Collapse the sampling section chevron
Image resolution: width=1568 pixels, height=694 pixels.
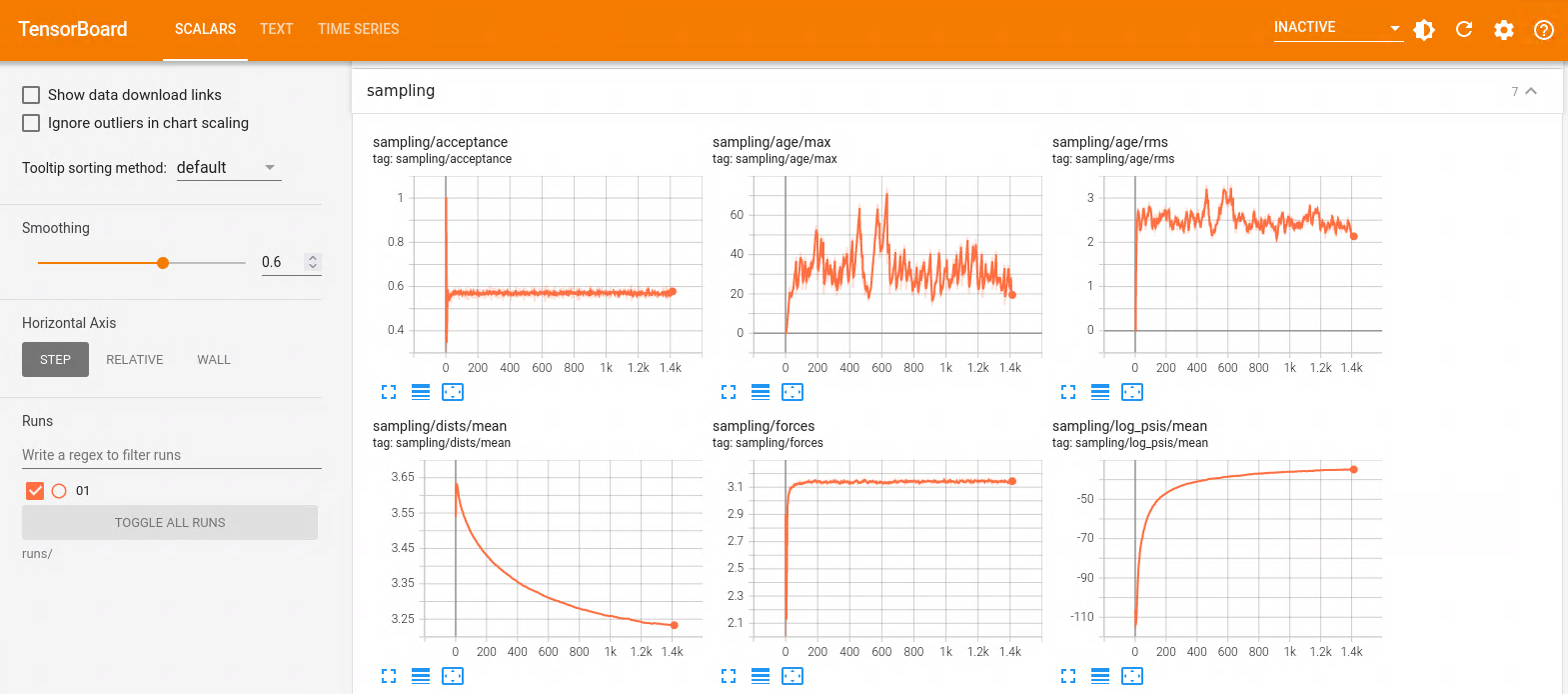tap(1531, 91)
